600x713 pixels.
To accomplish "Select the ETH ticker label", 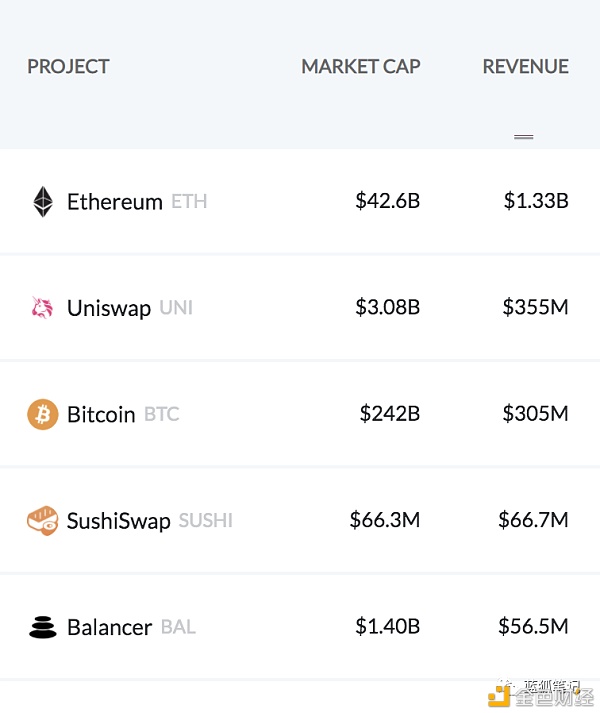I will coord(189,201).
